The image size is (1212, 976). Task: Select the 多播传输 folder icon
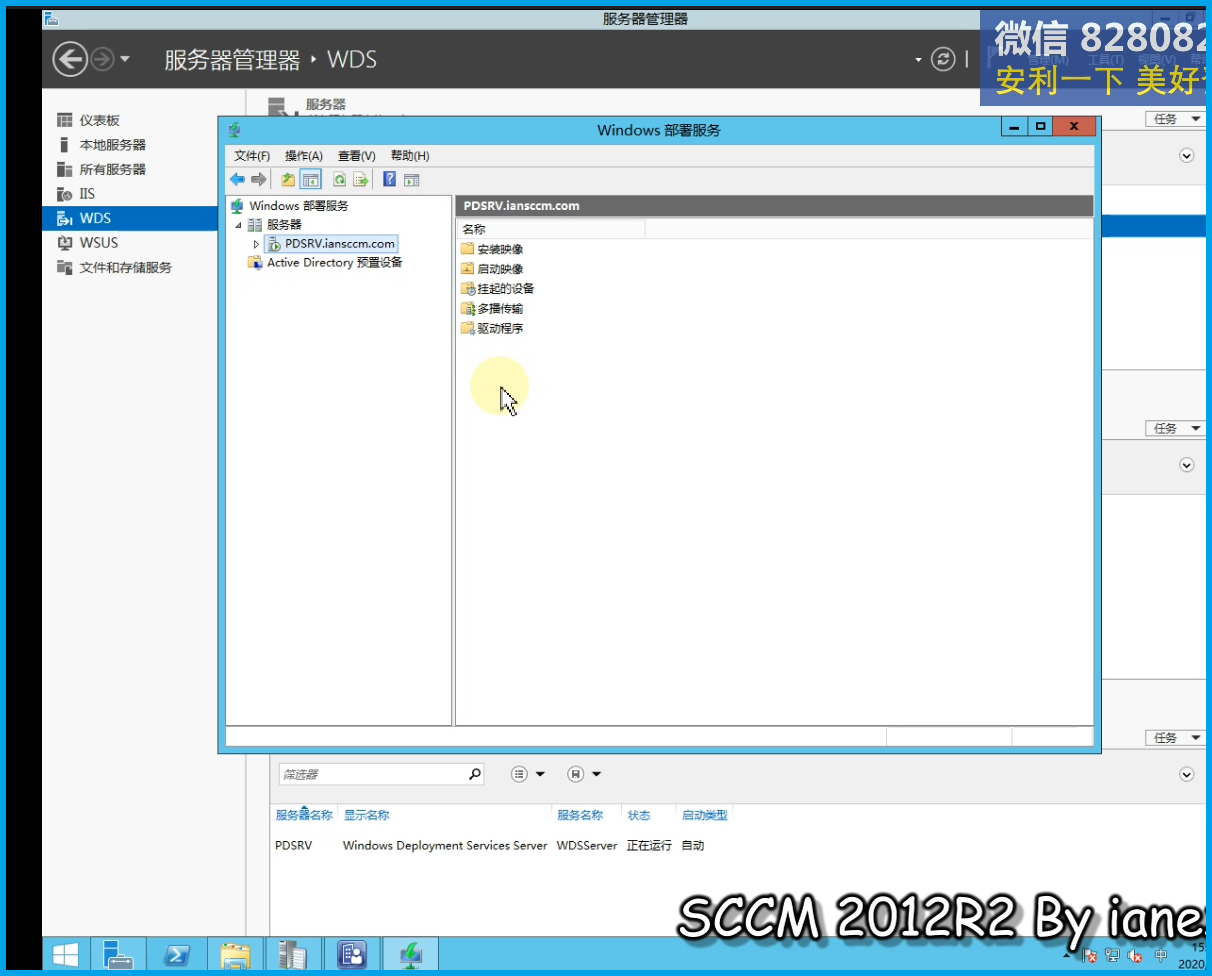pyautogui.click(x=467, y=309)
